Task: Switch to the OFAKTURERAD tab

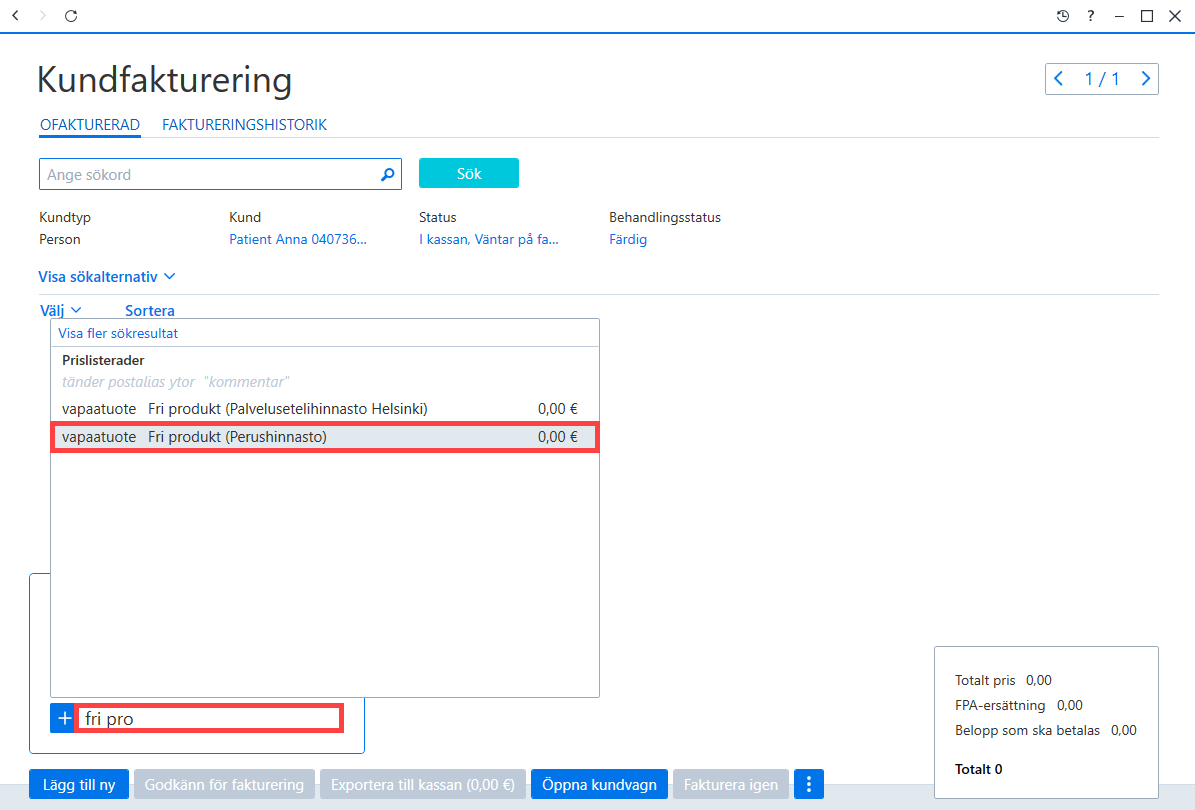Action: click(x=90, y=125)
